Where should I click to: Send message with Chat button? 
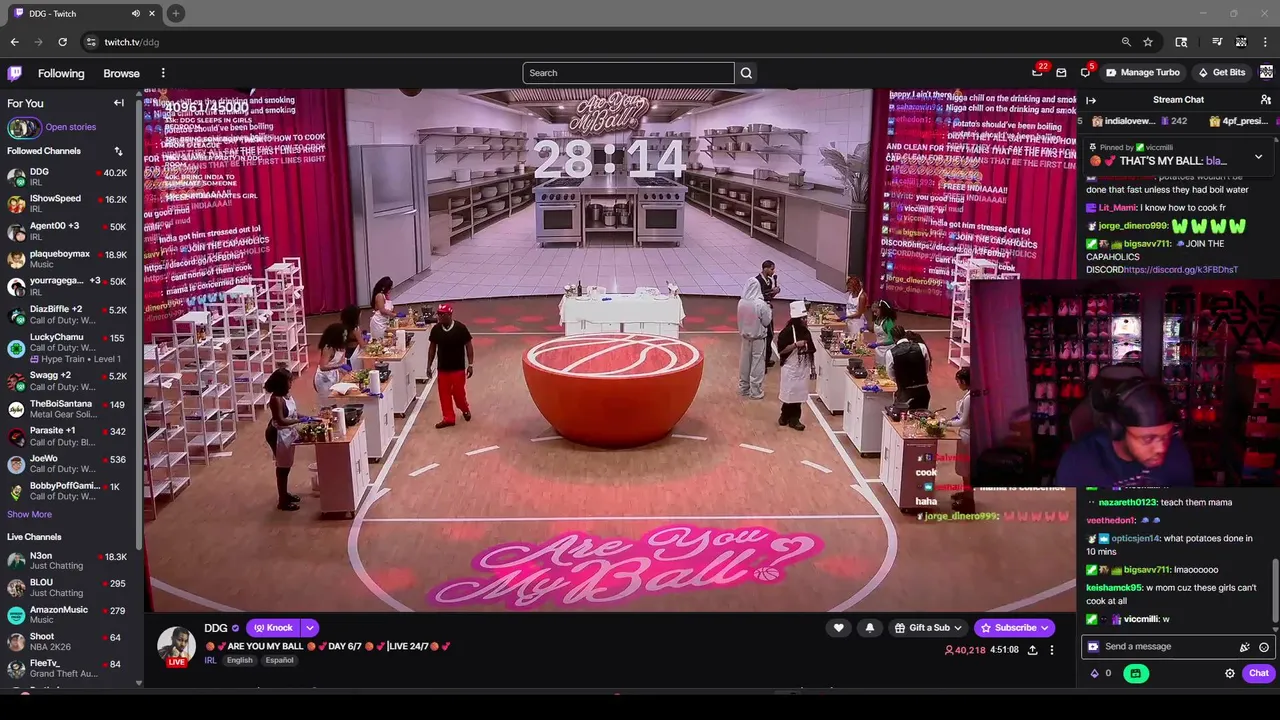tap(1258, 673)
